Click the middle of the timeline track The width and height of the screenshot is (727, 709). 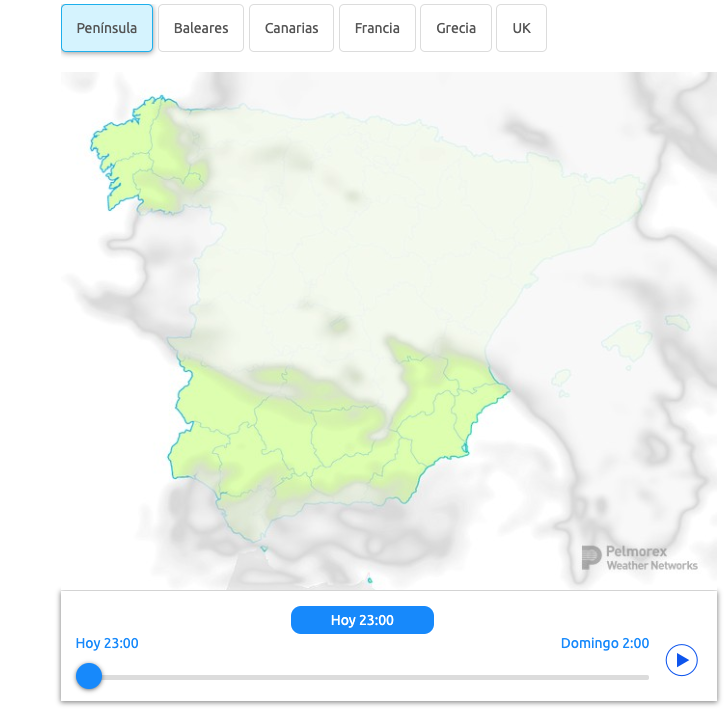tap(368, 677)
